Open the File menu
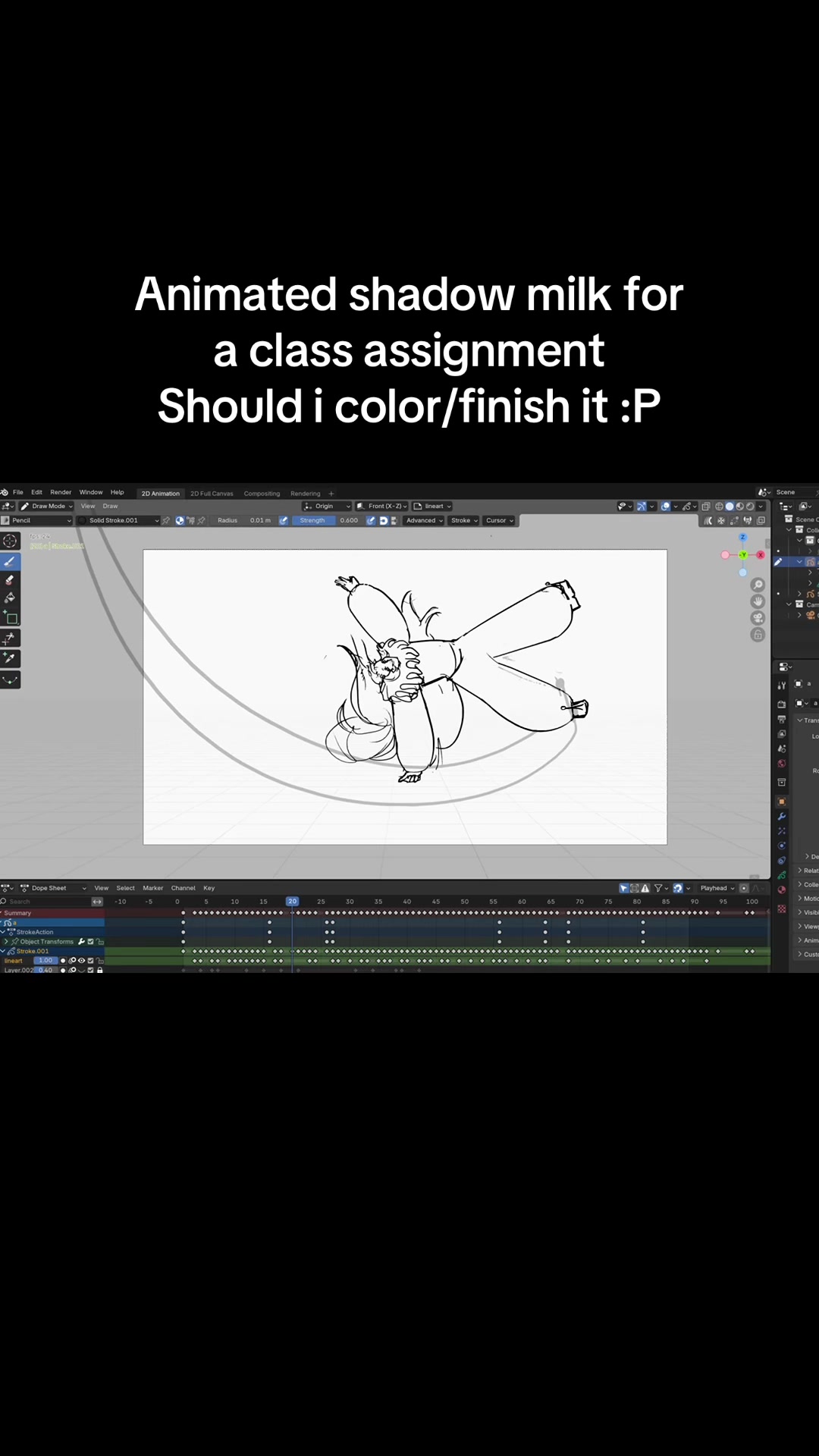819x1456 pixels. (18, 492)
